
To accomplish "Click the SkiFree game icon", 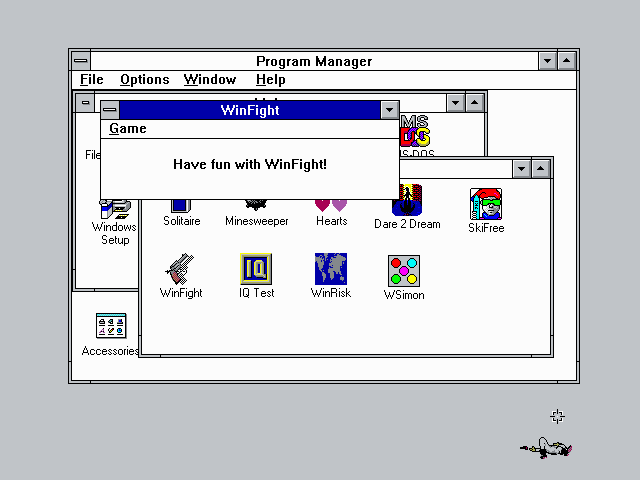I will [x=486, y=205].
